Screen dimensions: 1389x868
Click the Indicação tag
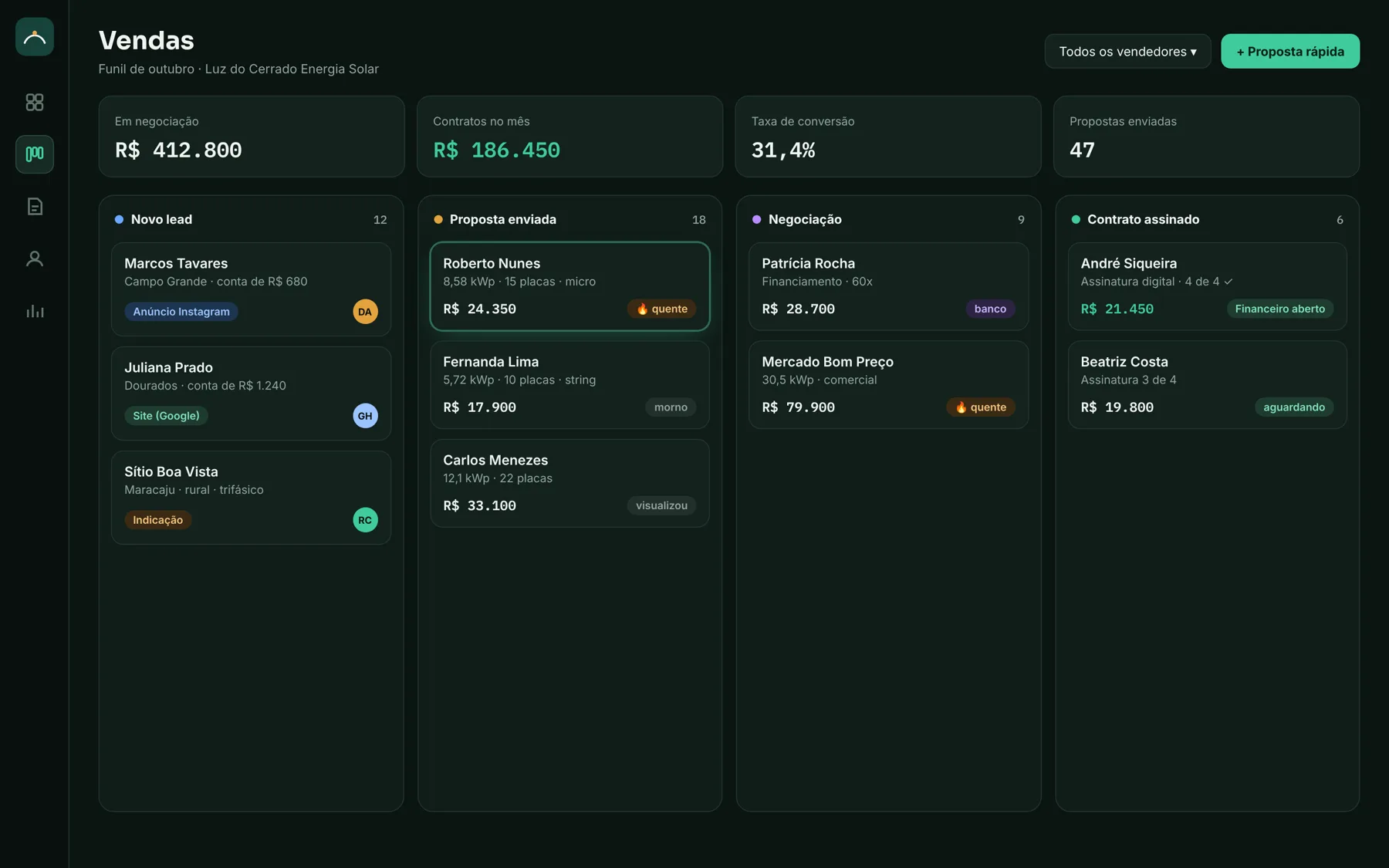(x=157, y=520)
